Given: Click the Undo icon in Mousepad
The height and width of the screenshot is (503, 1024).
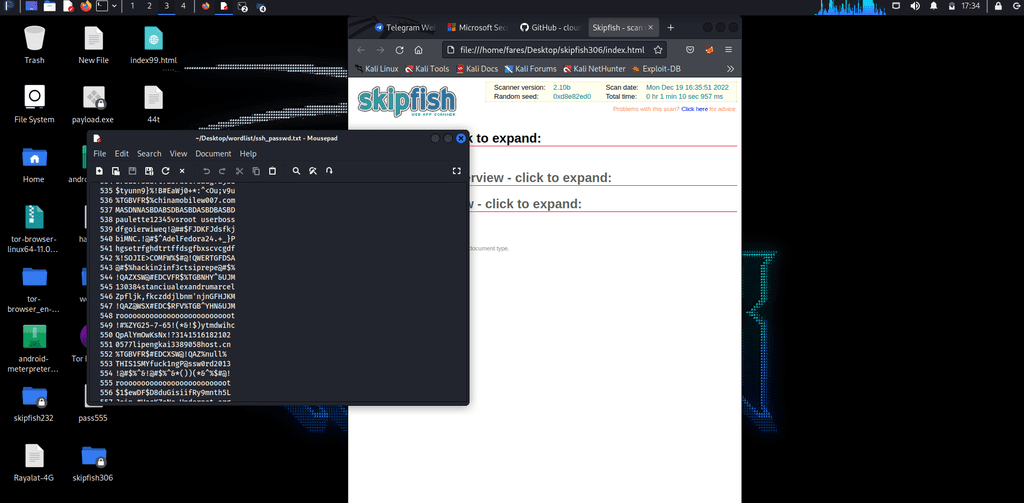Looking at the screenshot, I should (x=206, y=171).
